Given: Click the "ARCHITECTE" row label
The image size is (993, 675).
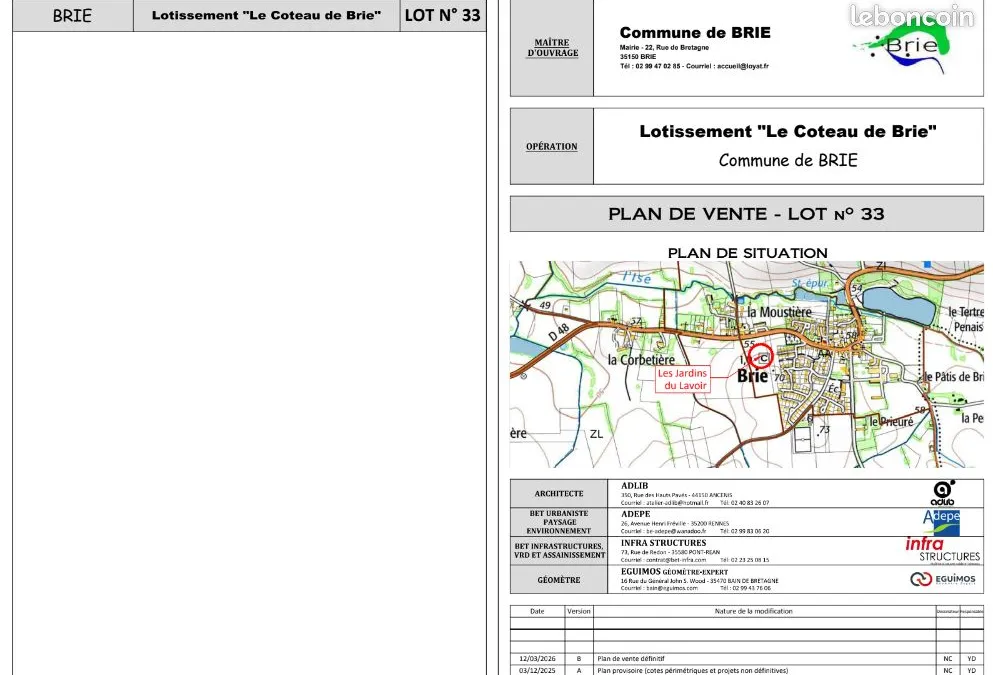Looking at the screenshot, I should click(559, 493).
